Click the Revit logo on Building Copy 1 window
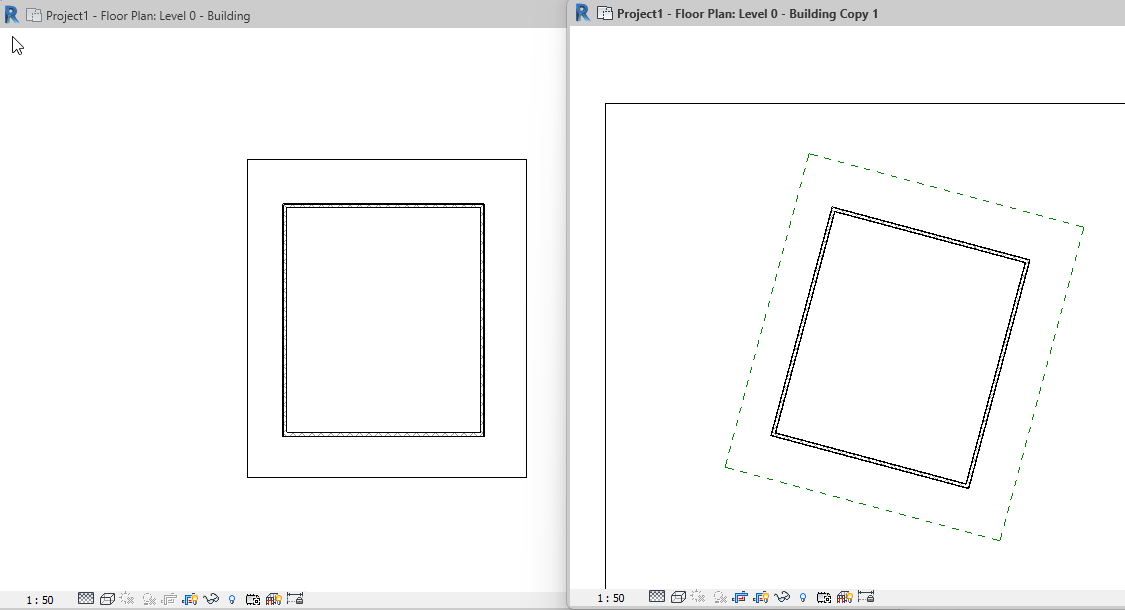The height and width of the screenshot is (610, 1125). [x=581, y=14]
